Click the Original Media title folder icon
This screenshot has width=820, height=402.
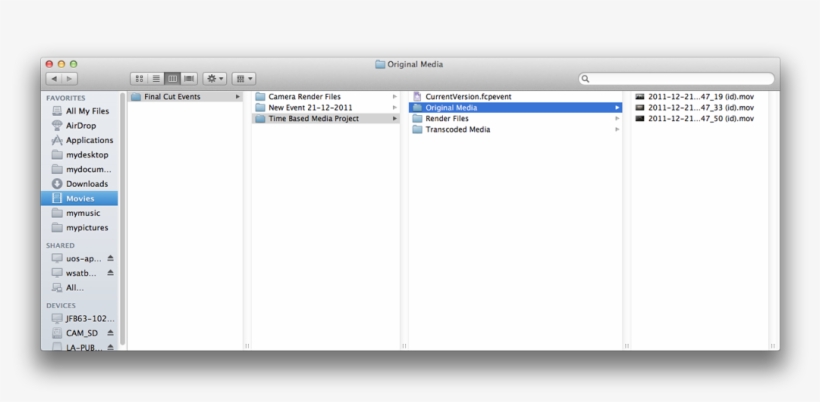tap(380, 64)
